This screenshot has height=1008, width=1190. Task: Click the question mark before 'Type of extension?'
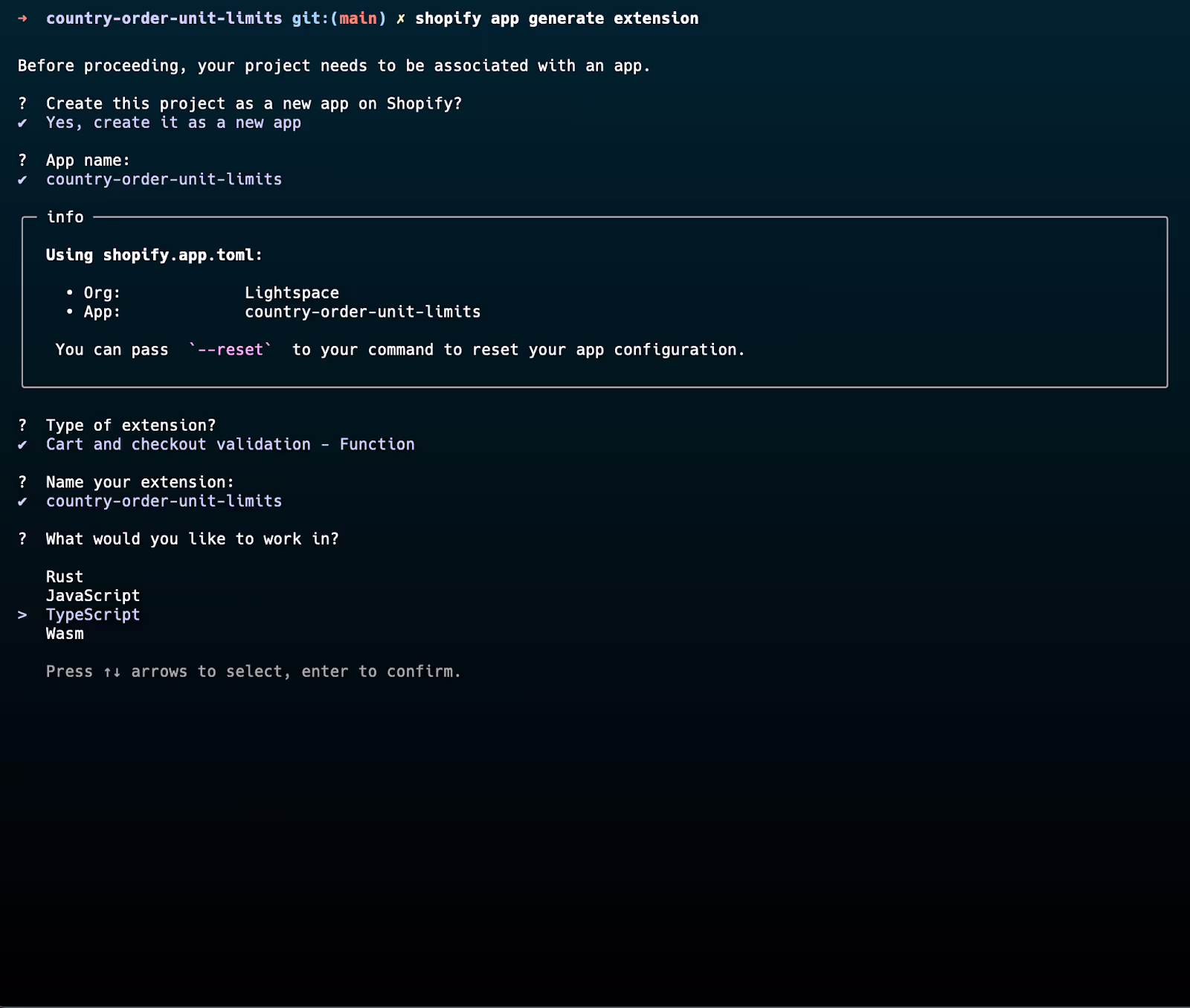tap(22, 426)
